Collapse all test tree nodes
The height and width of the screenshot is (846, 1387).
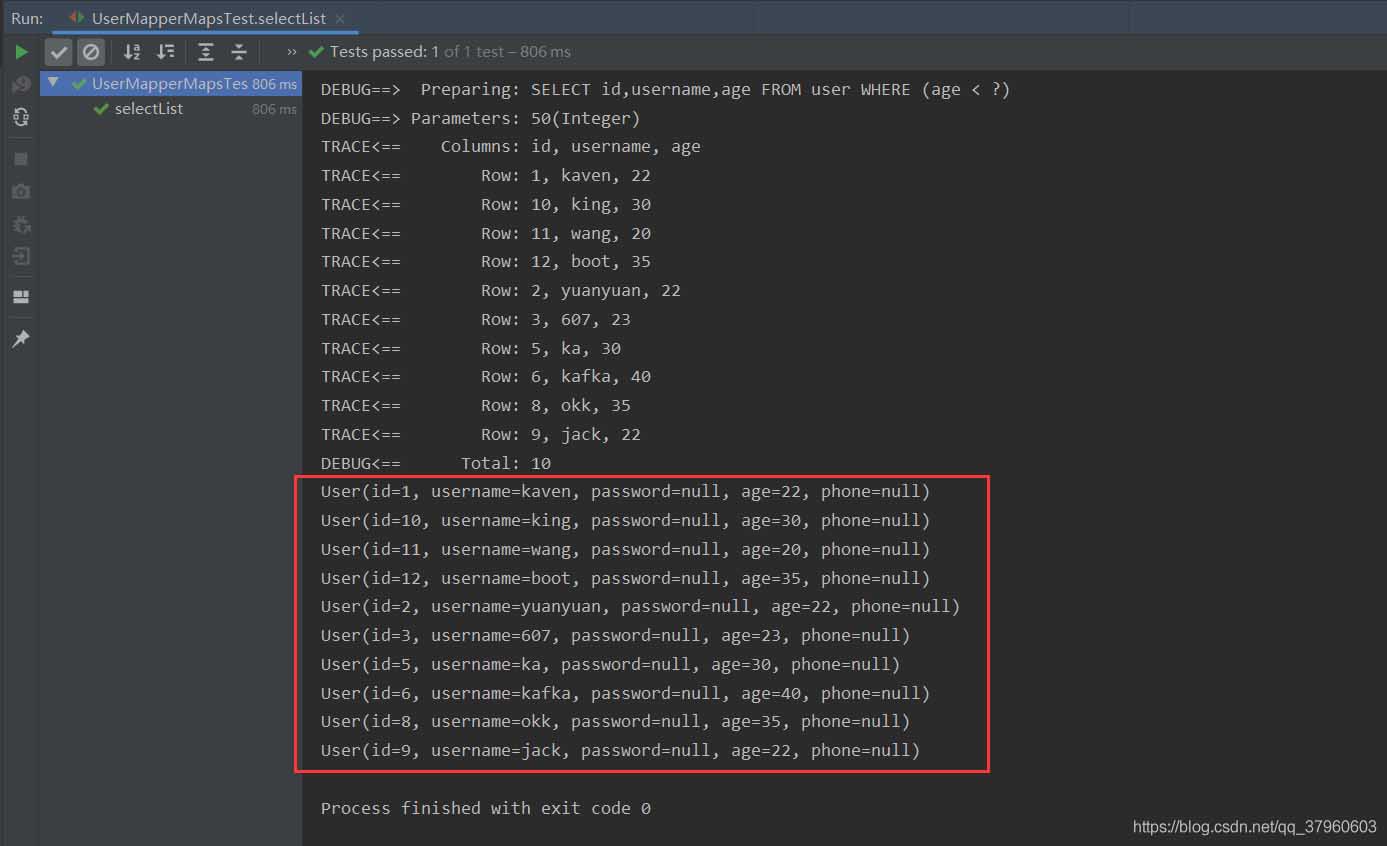coord(239,52)
